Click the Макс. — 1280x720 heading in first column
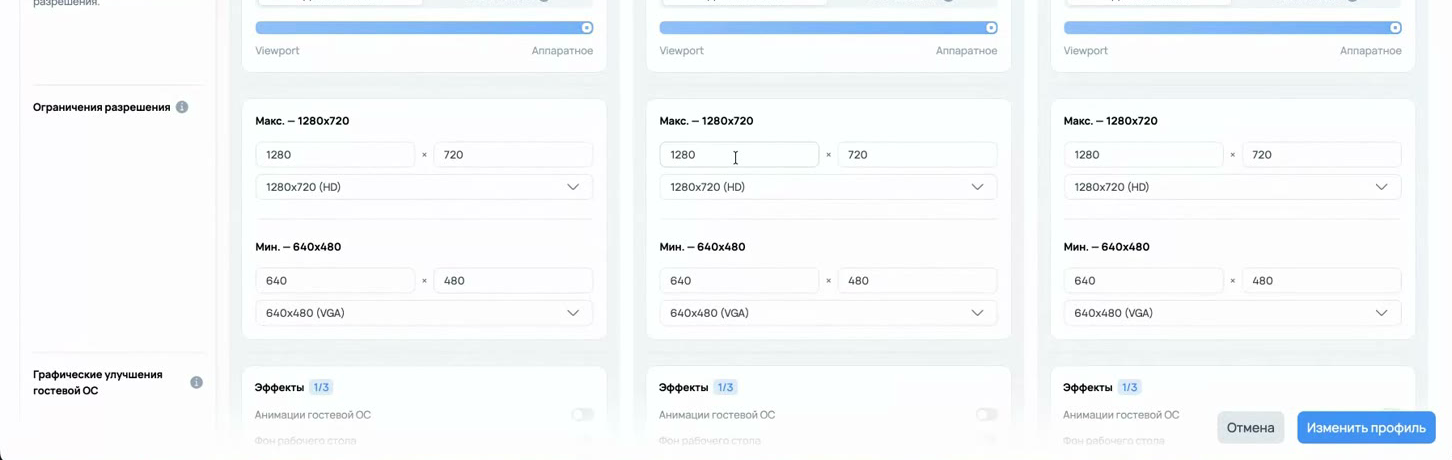This screenshot has height=460, width=1452. (x=303, y=121)
